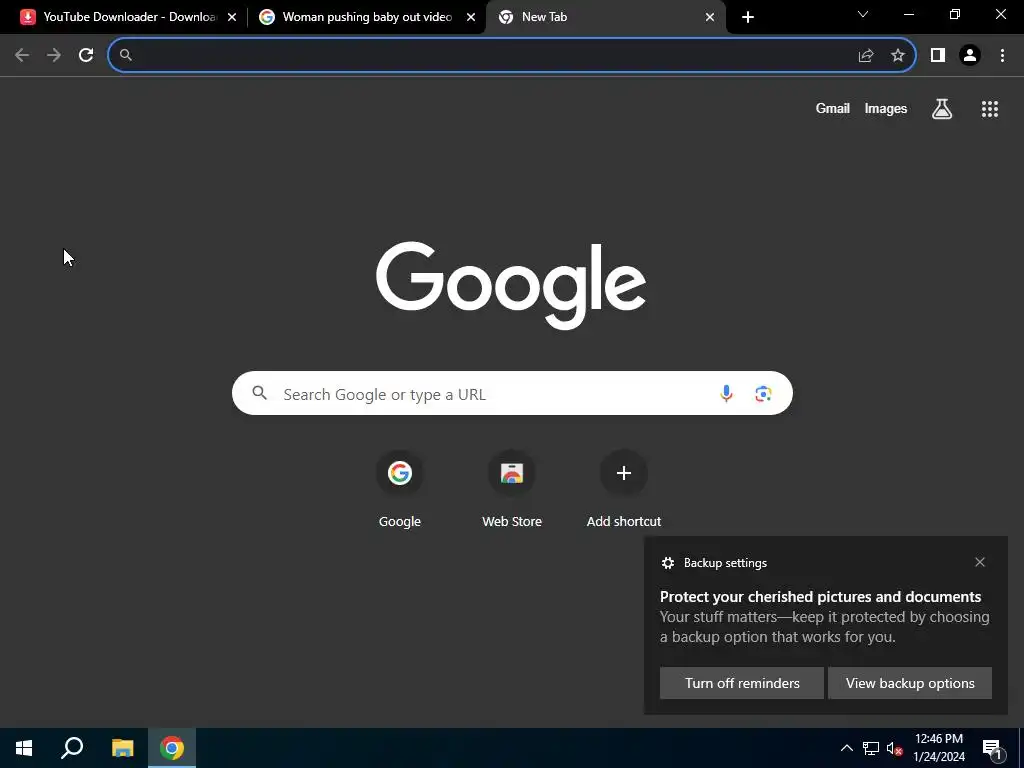Open File Explorer from the taskbar
This screenshot has height=768, width=1024.
click(x=122, y=748)
